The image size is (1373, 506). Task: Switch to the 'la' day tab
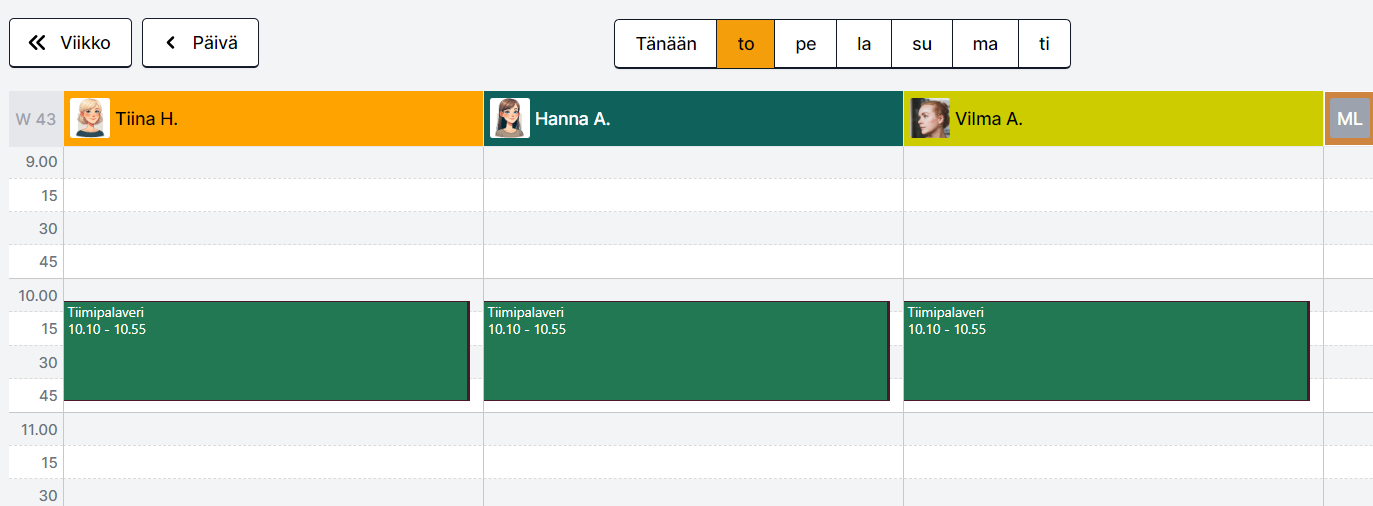point(864,44)
